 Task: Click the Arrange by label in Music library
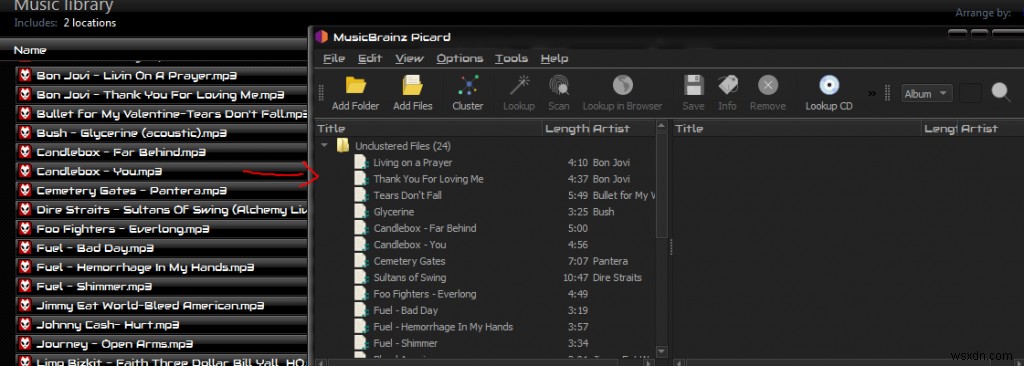(x=983, y=12)
